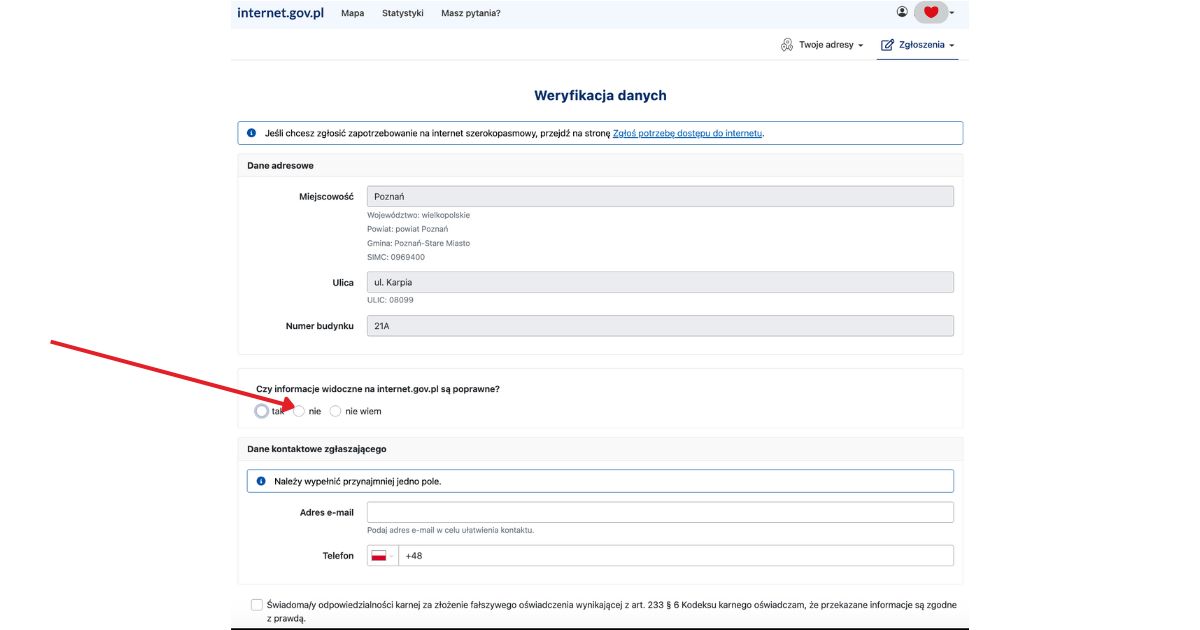Image resolution: width=1200 pixels, height=630 pixels.
Task: Click the red heart avatar
Action: (x=931, y=12)
